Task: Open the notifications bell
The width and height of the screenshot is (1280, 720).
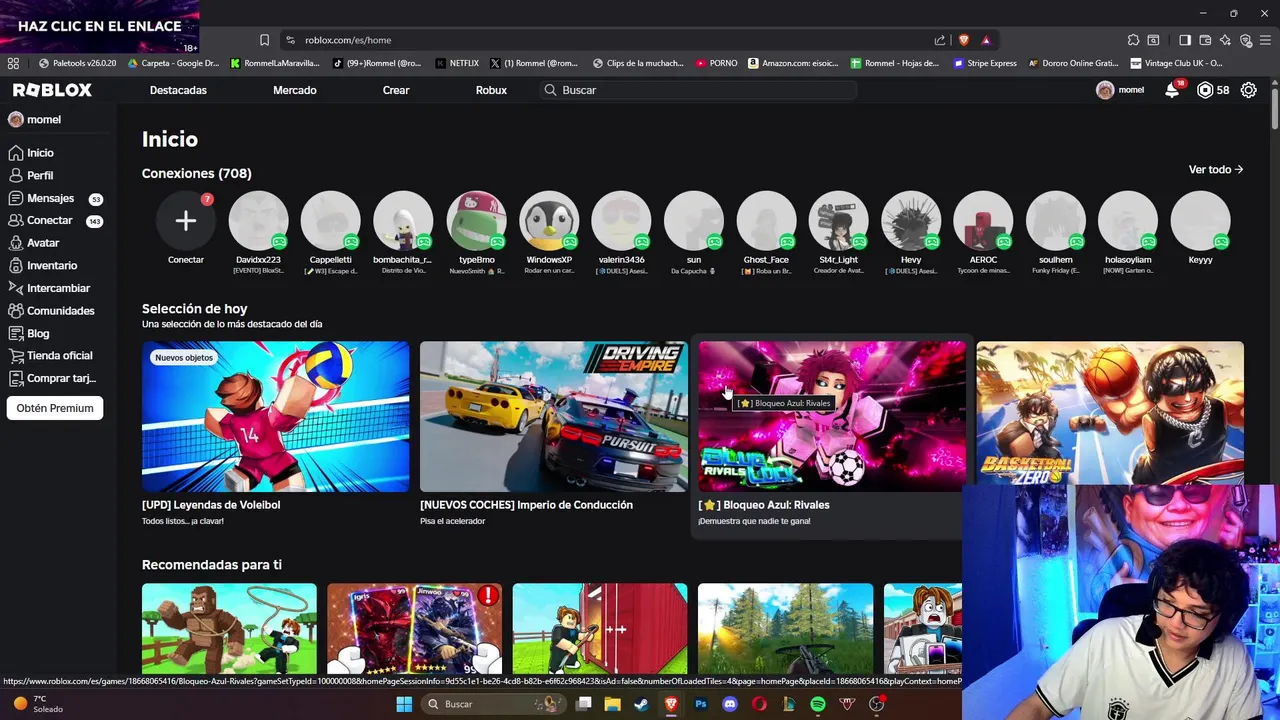Action: (1172, 90)
